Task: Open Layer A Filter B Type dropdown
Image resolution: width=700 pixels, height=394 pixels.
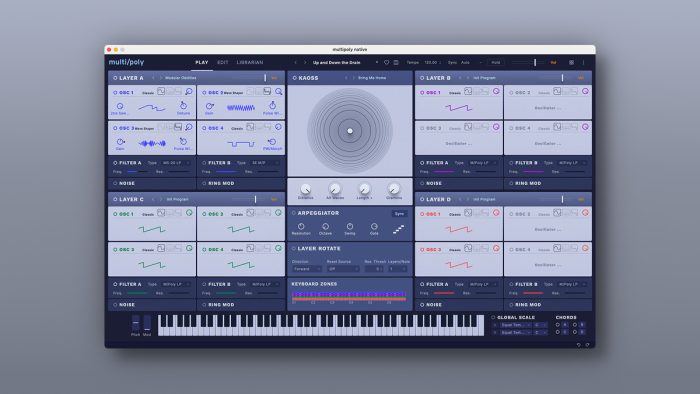Action: (x=265, y=163)
